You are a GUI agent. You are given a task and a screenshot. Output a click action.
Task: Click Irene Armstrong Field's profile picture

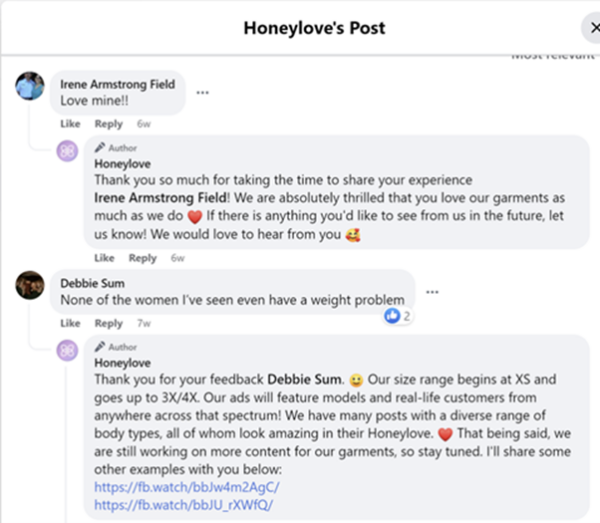[x=30, y=86]
